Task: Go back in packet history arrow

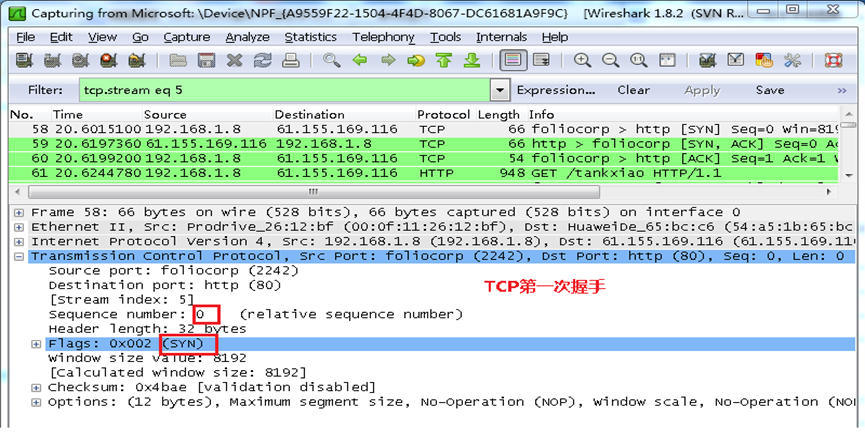Action: (360, 60)
